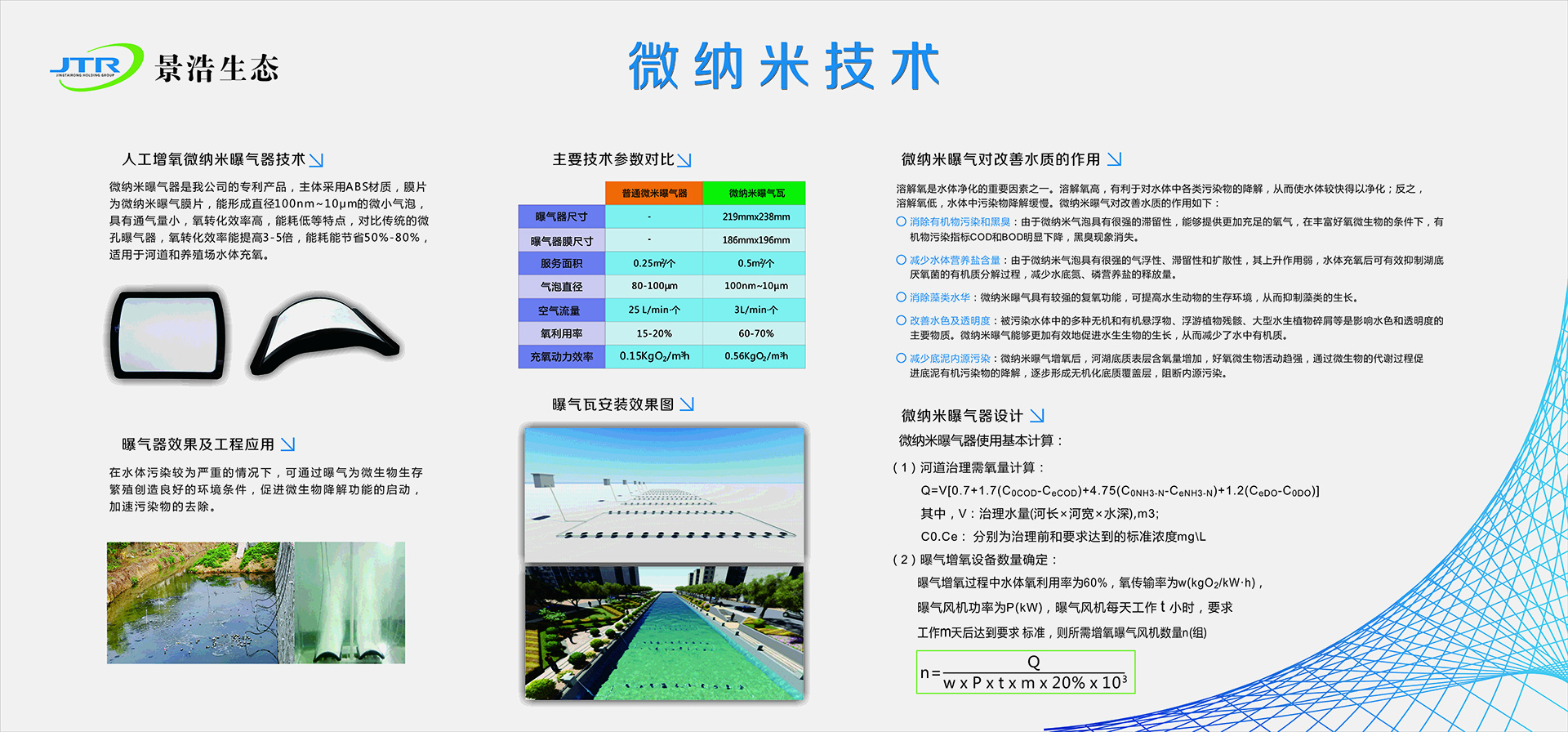Click the JTR company logo
Viewport: 1568px width, 732px height.
tap(96, 67)
